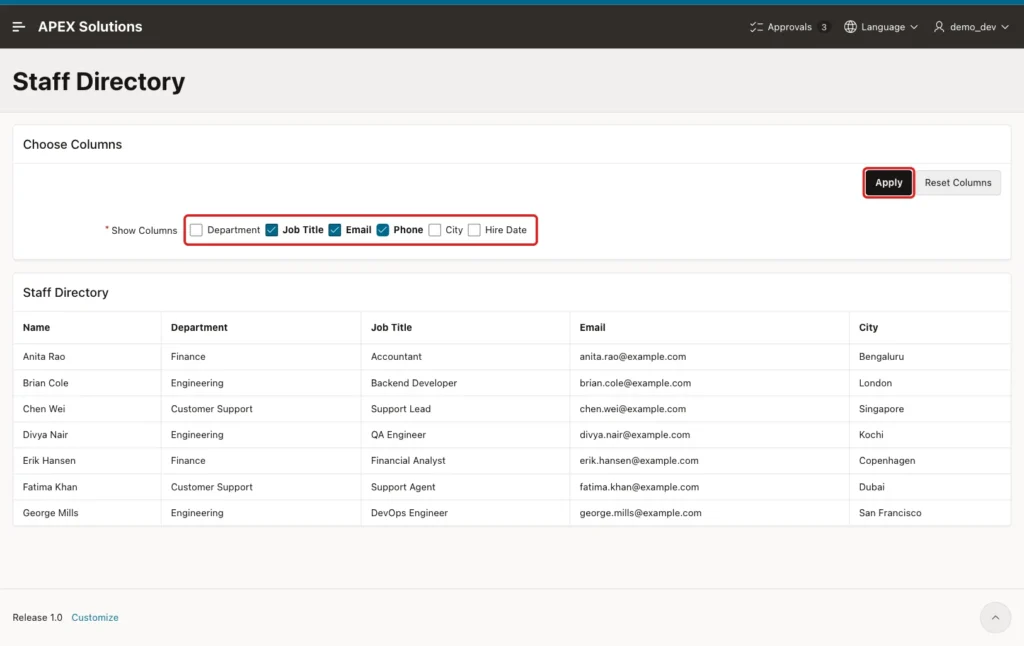The width and height of the screenshot is (1024, 646).
Task: Click the San Francisco city cell
Action: 930,513
